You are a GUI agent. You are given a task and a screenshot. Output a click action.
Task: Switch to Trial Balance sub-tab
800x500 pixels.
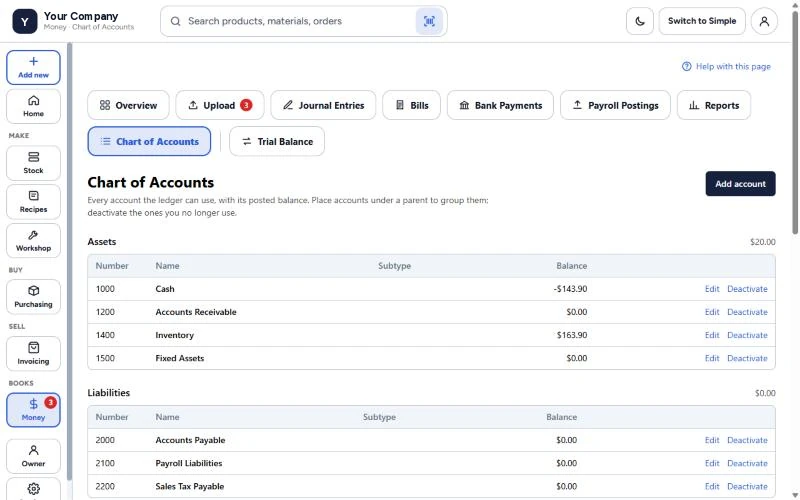(277, 141)
